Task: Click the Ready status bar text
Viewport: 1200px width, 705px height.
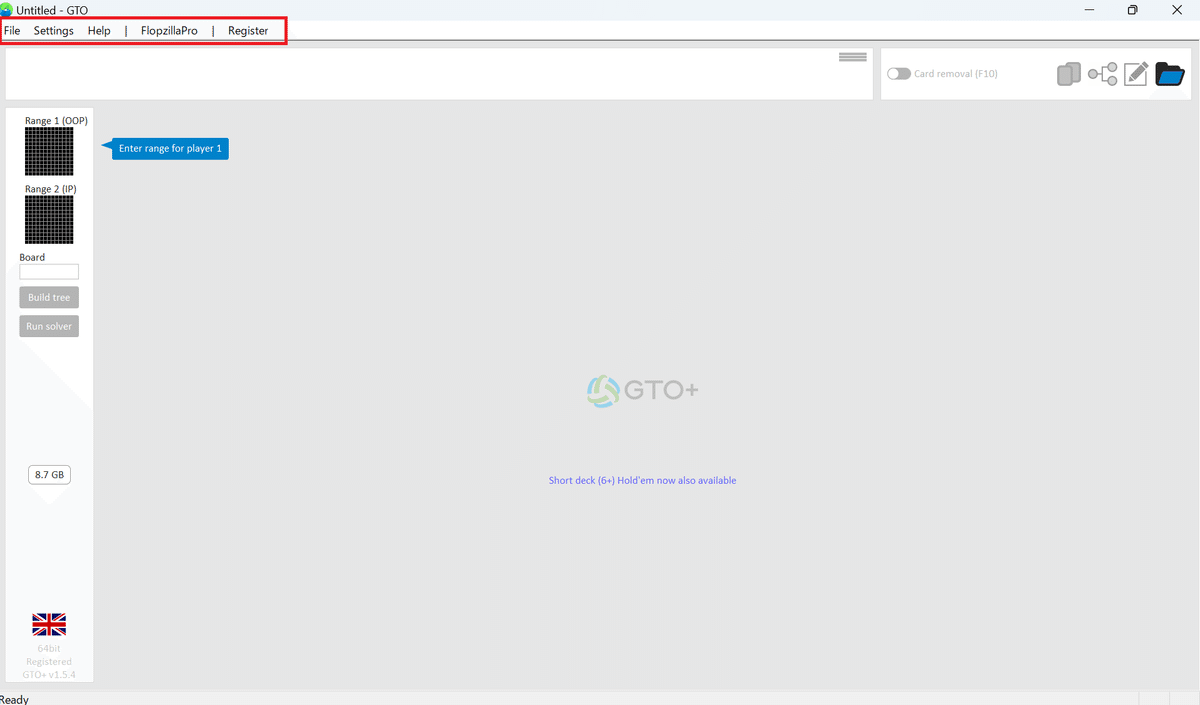Action: [x=15, y=699]
